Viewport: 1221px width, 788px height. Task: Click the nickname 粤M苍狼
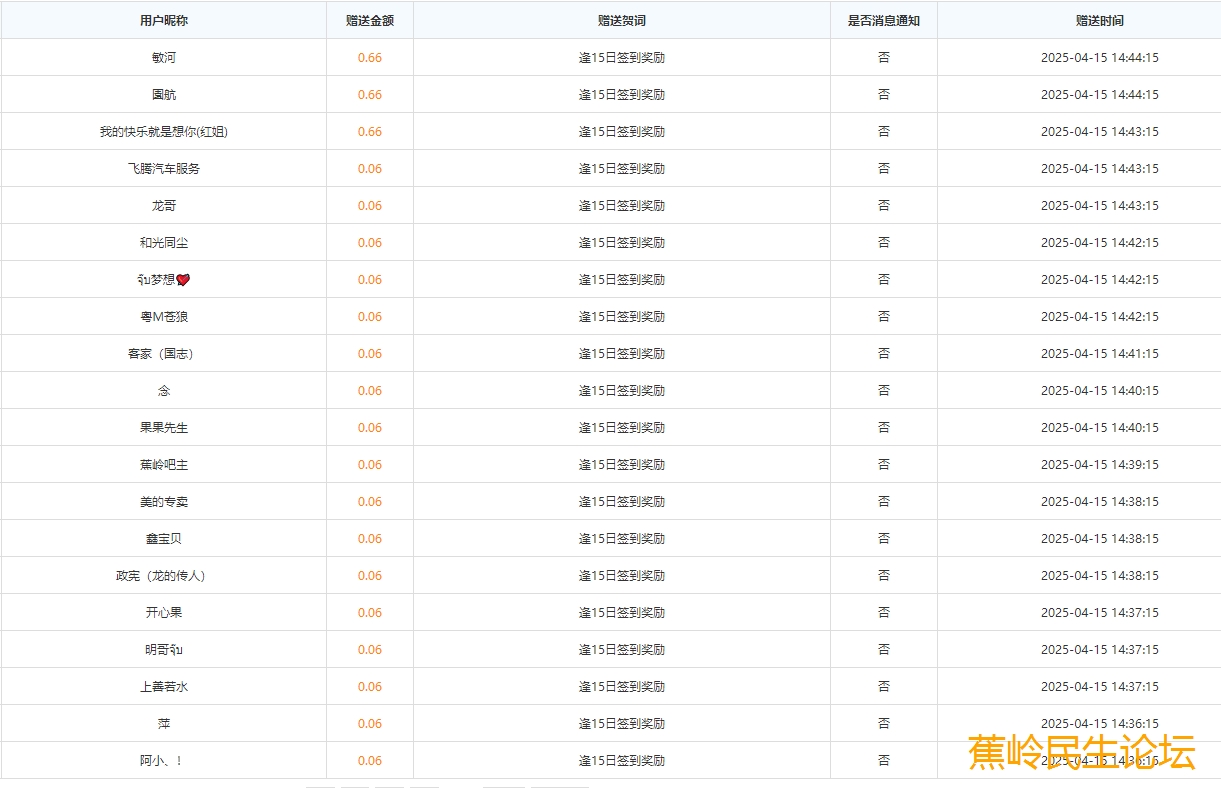[x=163, y=317]
